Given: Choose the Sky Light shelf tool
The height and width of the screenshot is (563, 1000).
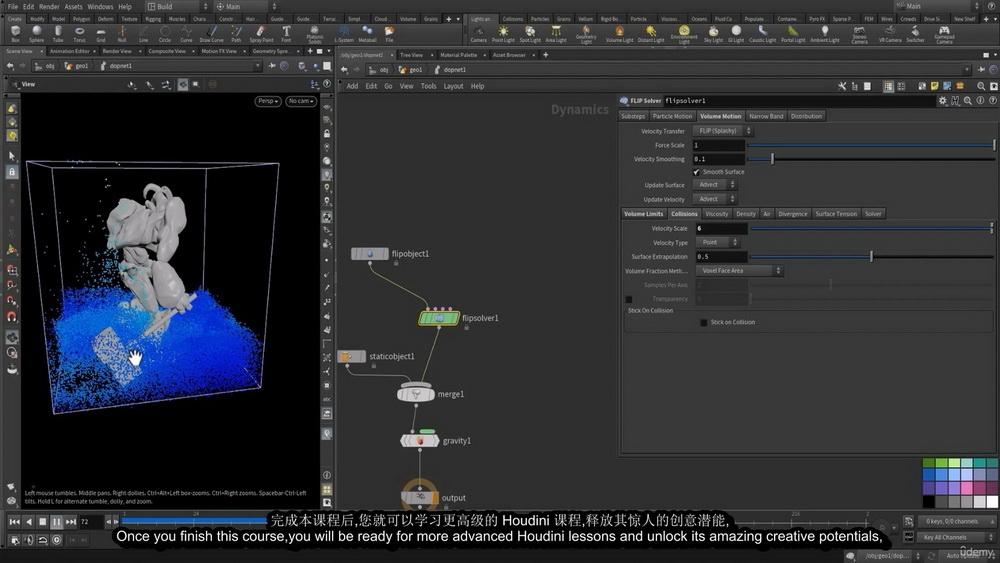Looking at the screenshot, I should click(713, 34).
